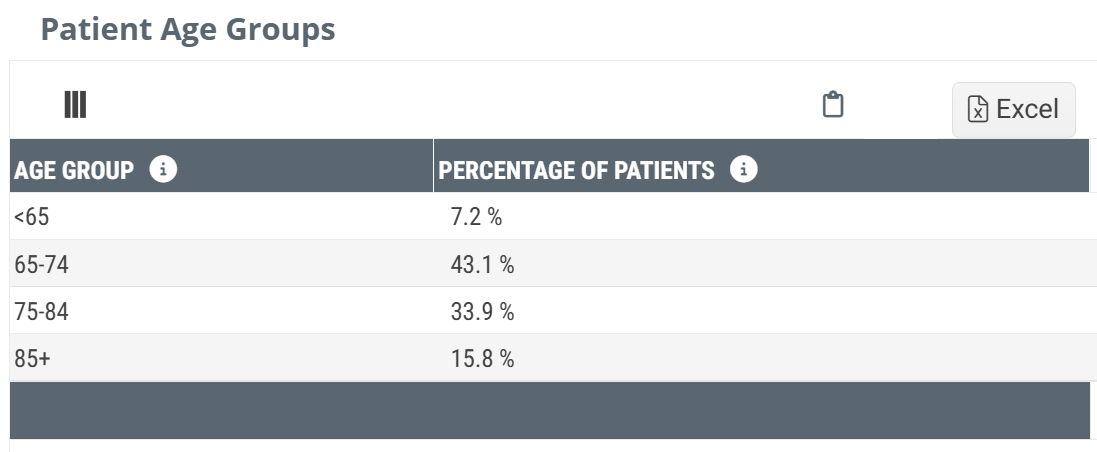Screen dimensions: 1097x452
Task: Click the 15.8 % percentage cell
Action: point(482,358)
